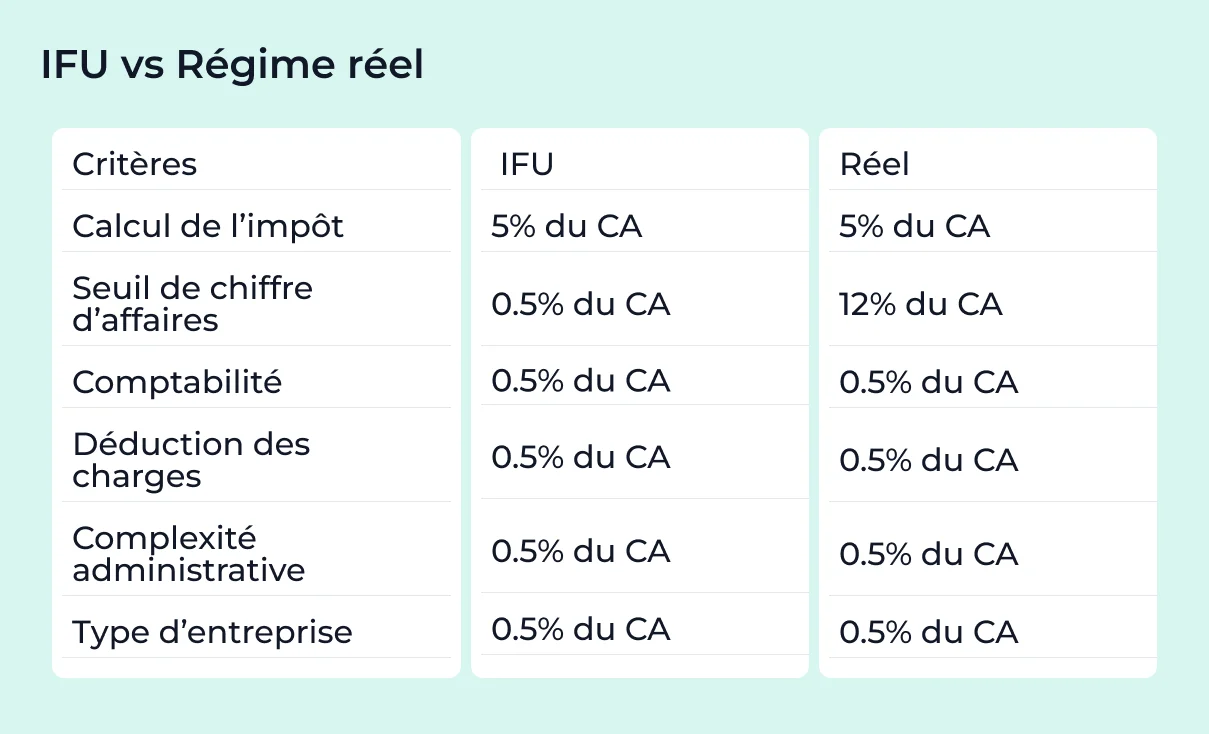Screen dimensions: 1209x734
Task: Click the Réel column header
Action: (875, 164)
